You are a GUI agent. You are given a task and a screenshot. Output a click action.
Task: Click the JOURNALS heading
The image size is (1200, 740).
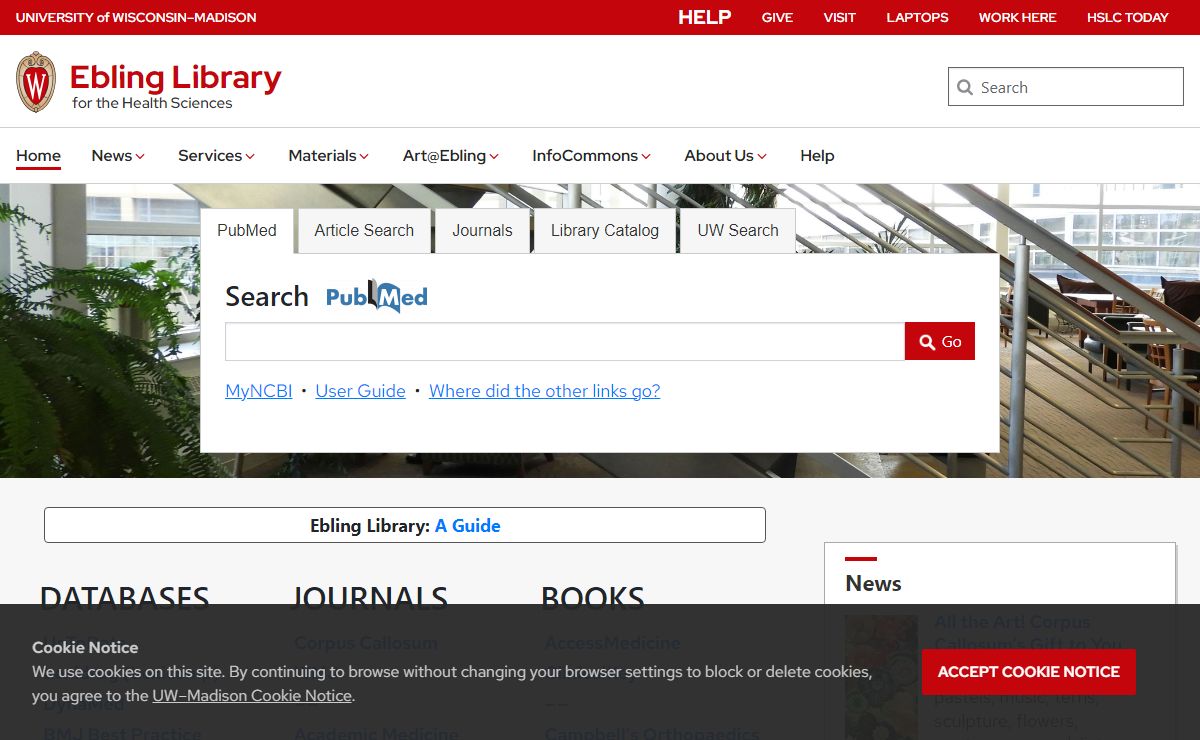(370, 597)
